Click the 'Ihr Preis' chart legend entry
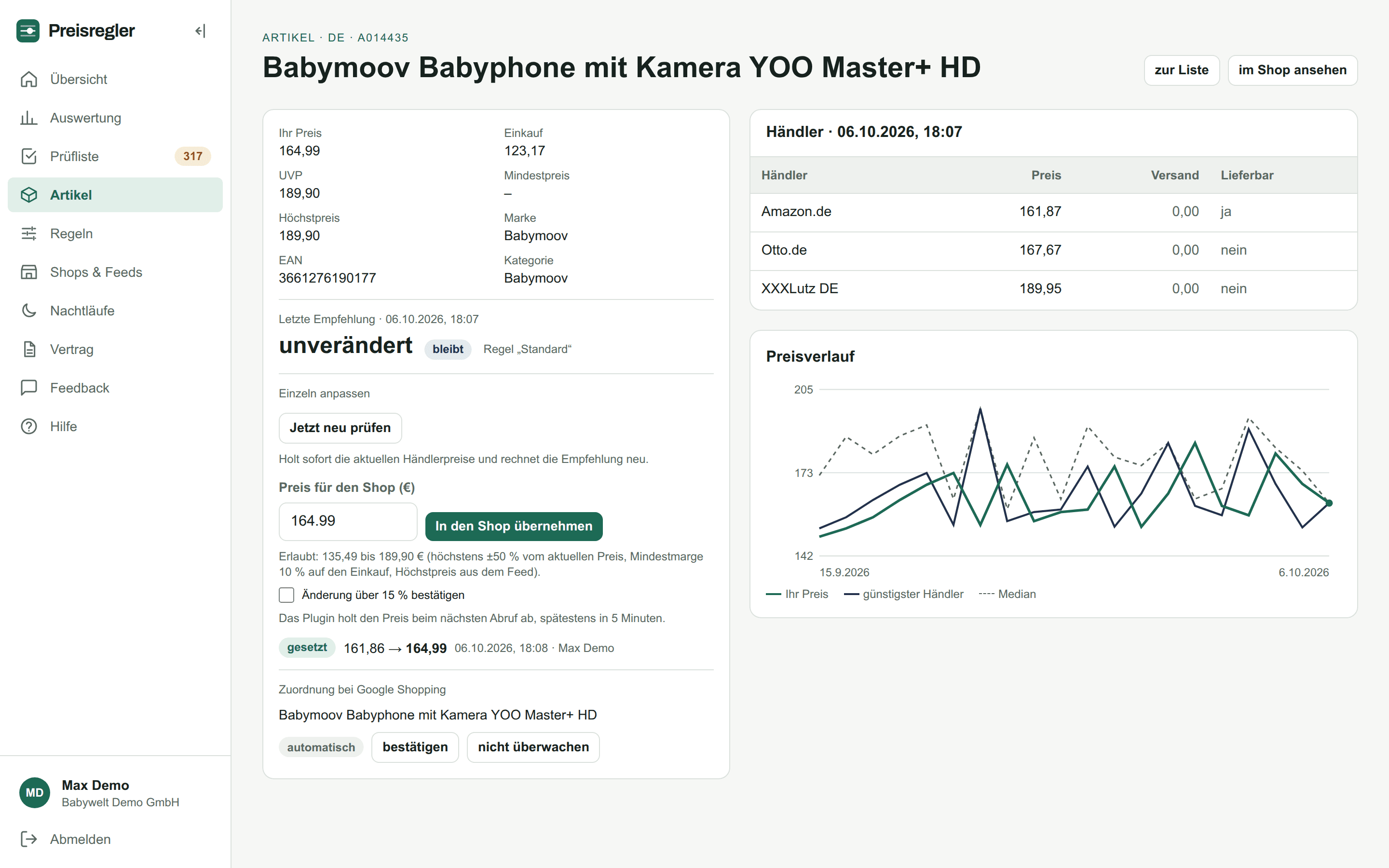Screen dimensions: 1389x868 [x=797, y=594]
